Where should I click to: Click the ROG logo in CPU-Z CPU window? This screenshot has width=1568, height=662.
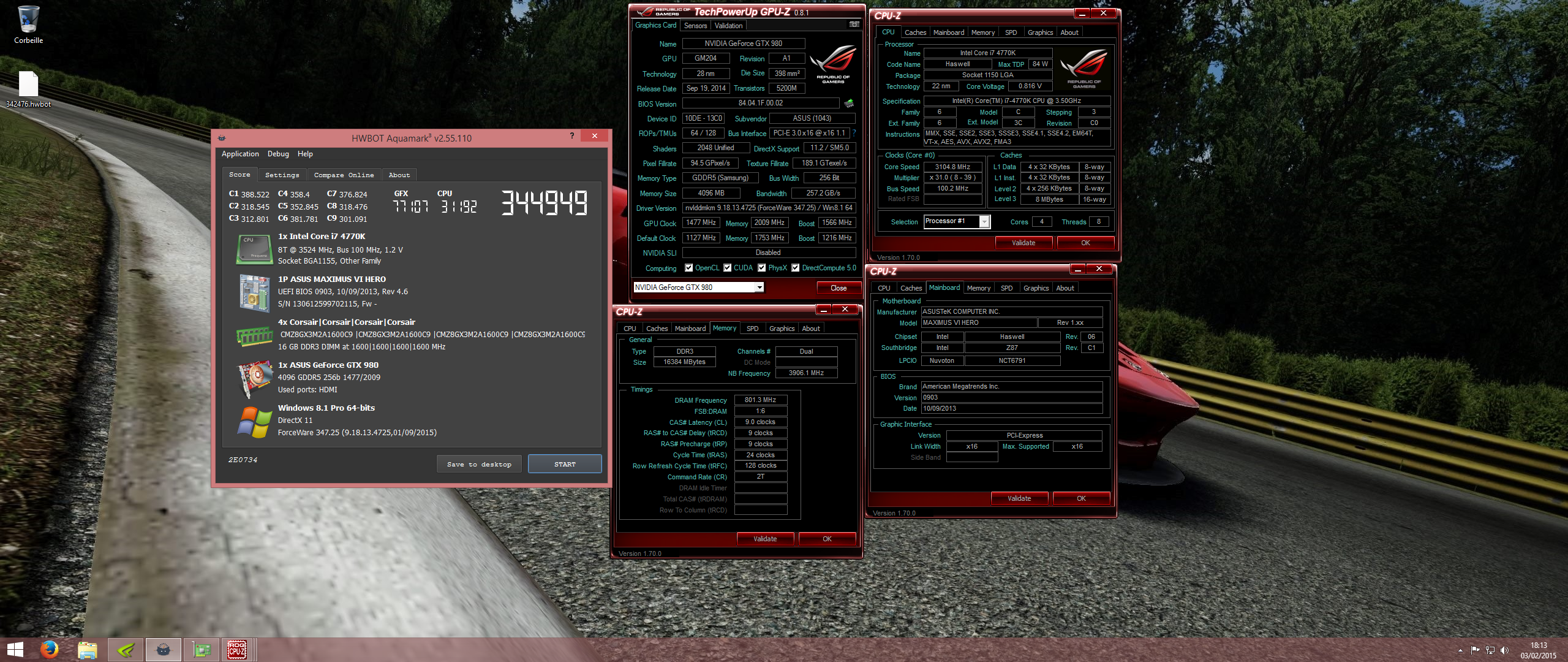tap(1084, 69)
